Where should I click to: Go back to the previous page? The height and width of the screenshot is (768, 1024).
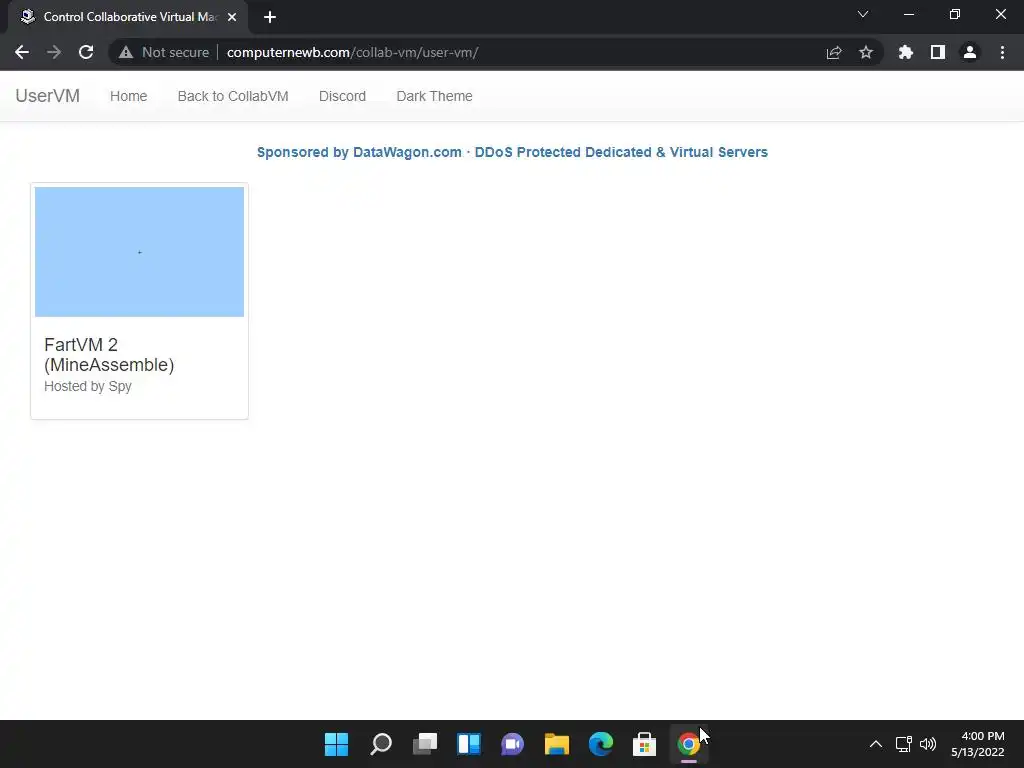point(22,52)
